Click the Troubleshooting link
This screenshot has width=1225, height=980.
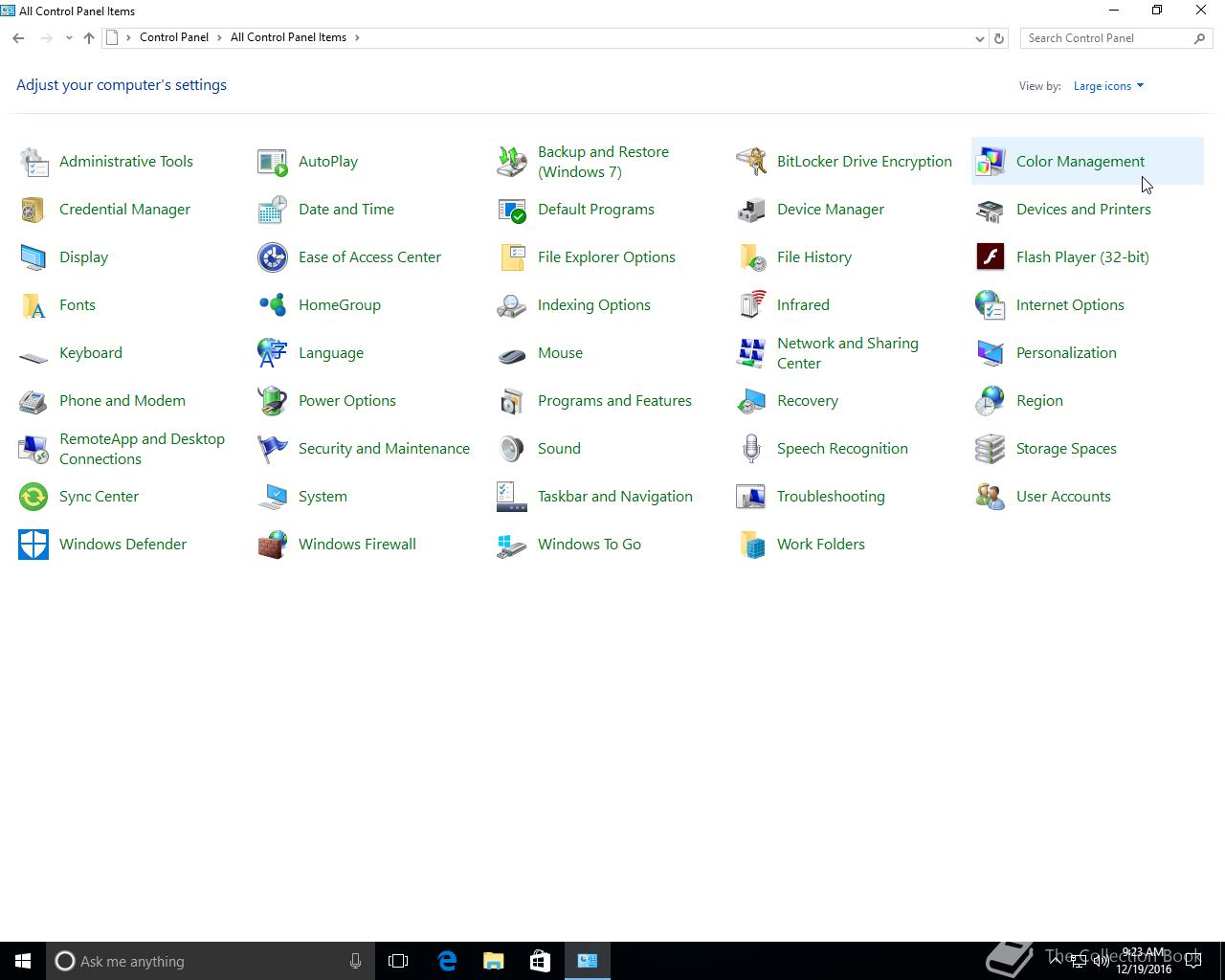tap(831, 497)
